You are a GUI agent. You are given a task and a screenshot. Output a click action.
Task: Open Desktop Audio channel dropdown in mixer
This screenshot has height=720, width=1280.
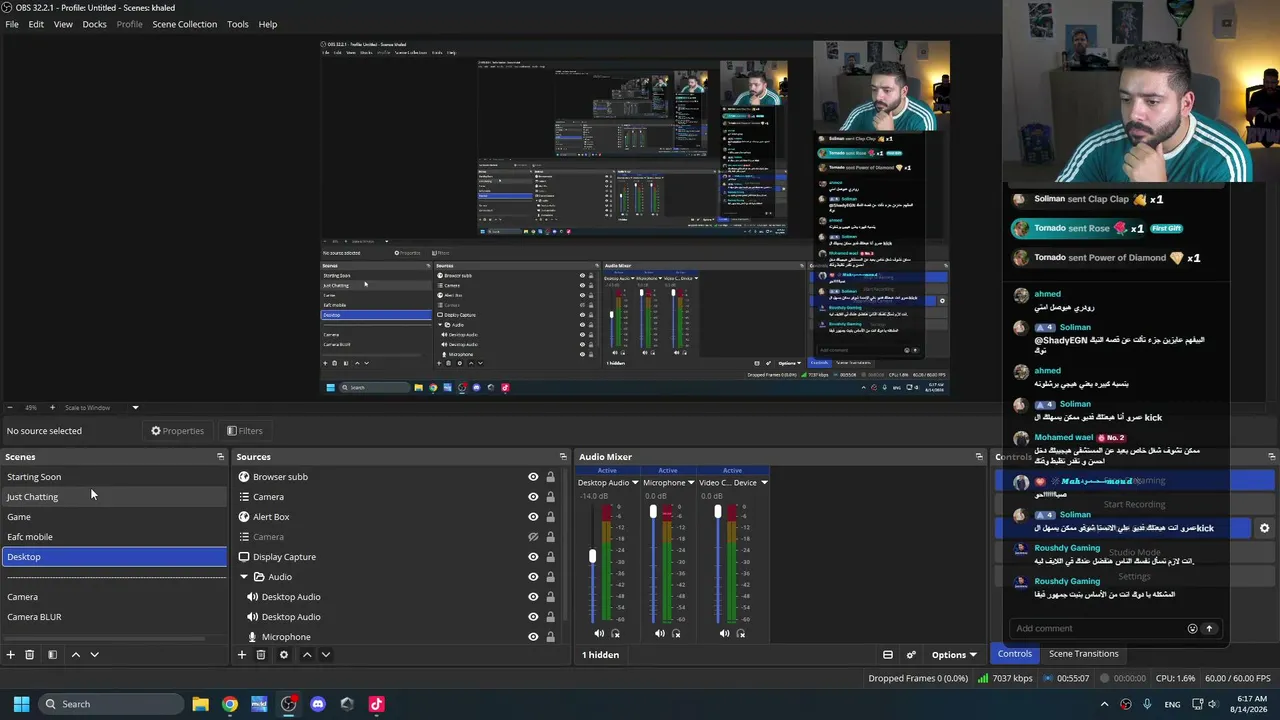[634, 483]
